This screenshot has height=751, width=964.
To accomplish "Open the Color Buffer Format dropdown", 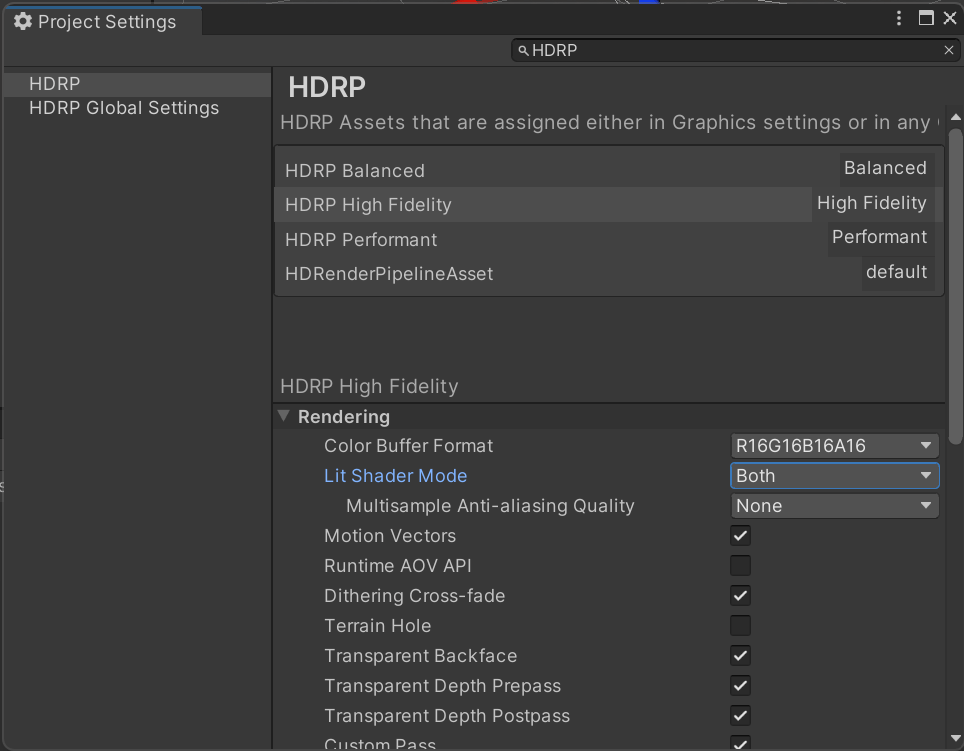I will [834, 446].
